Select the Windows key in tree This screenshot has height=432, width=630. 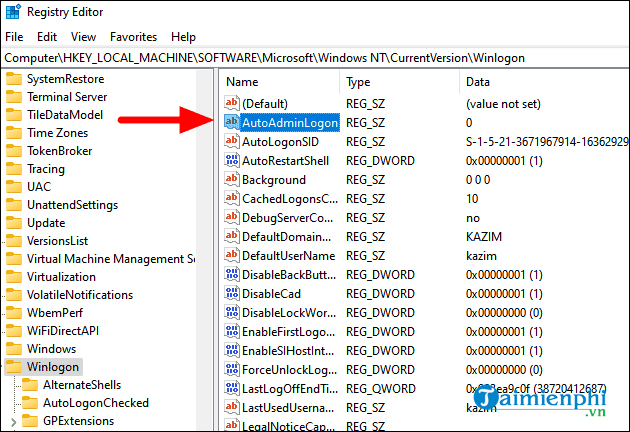pyautogui.click(x=51, y=349)
